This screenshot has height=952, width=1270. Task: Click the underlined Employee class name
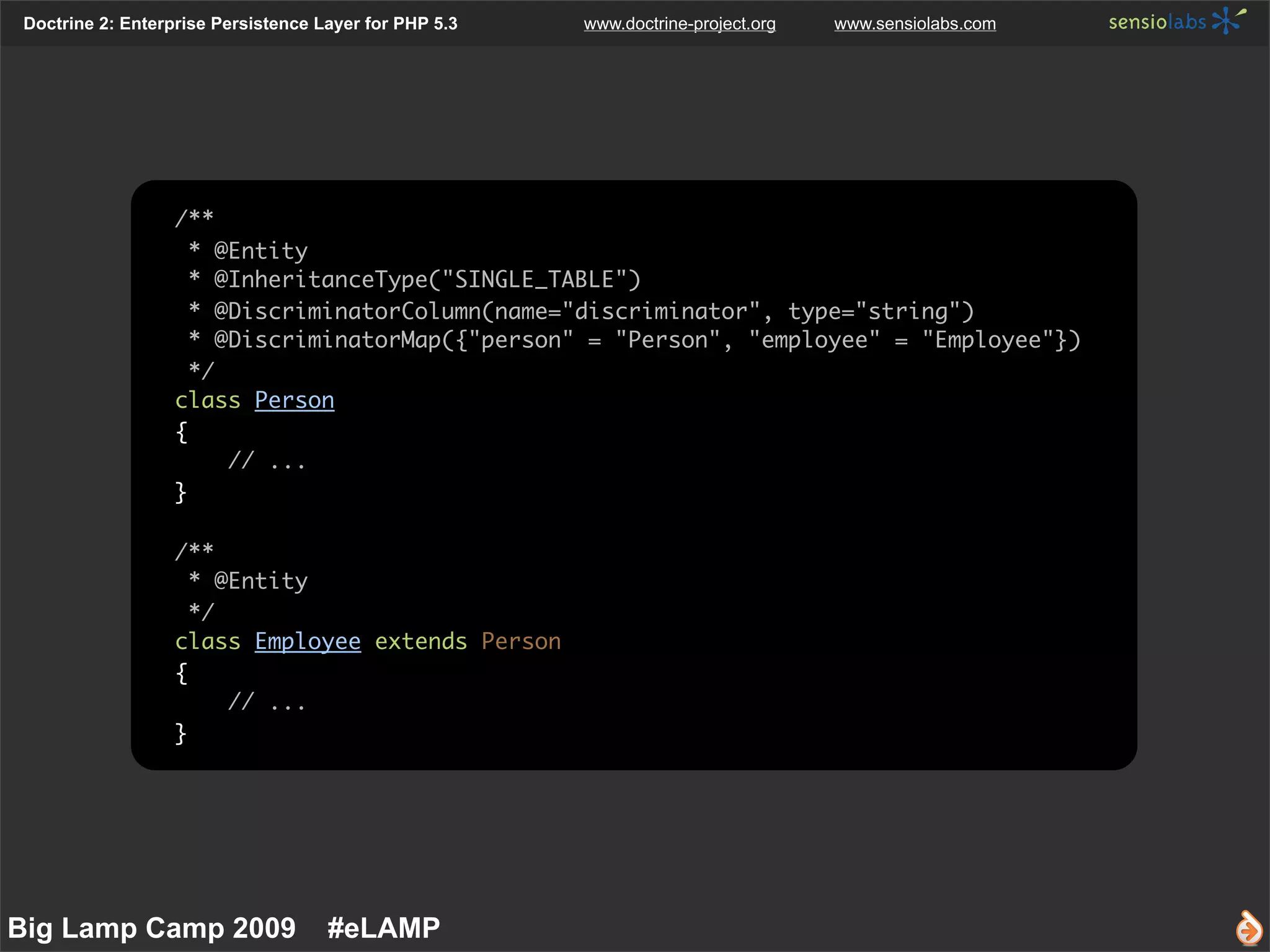[x=308, y=641]
